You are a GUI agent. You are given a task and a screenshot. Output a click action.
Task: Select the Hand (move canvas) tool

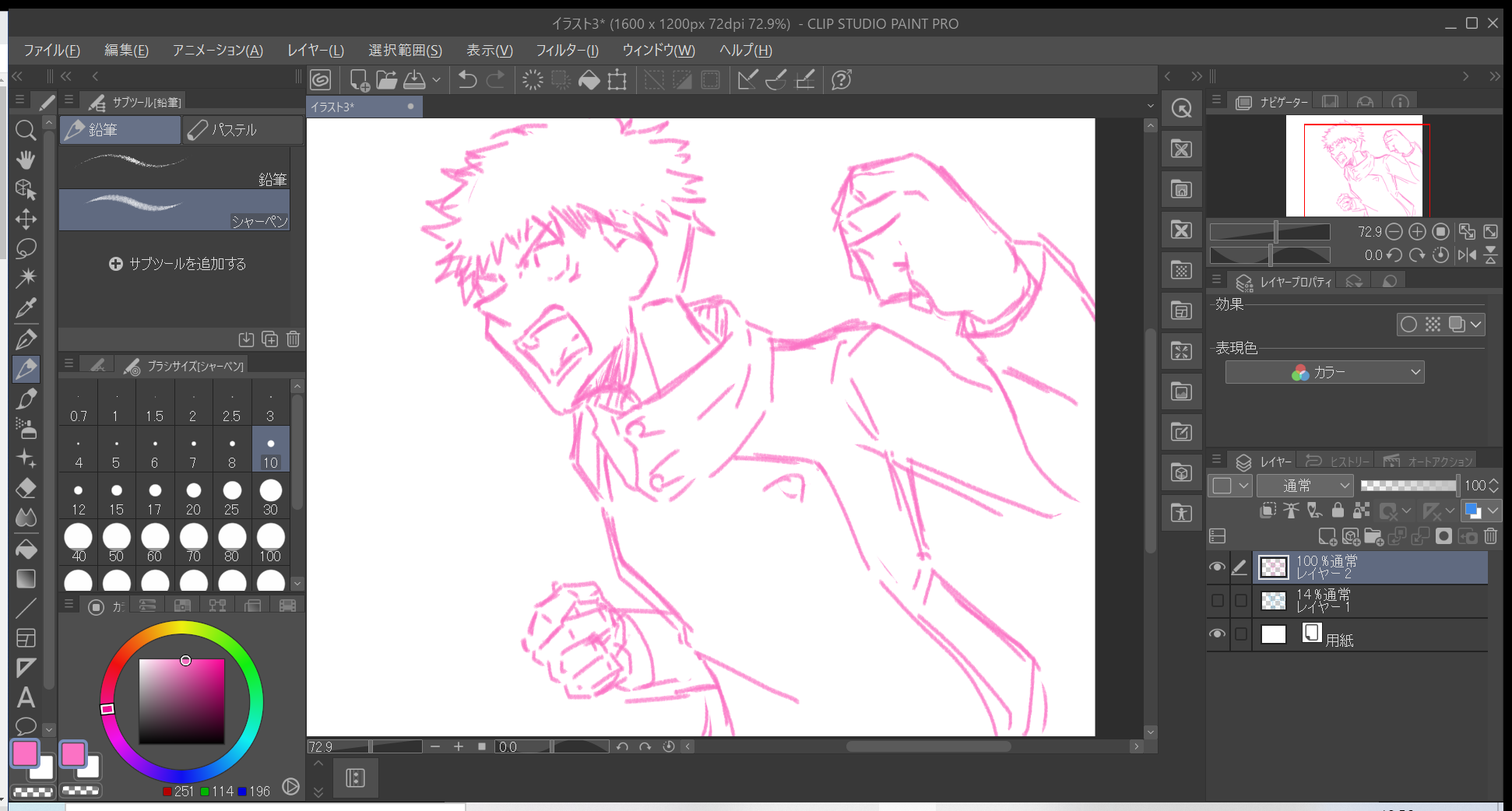(x=26, y=160)
